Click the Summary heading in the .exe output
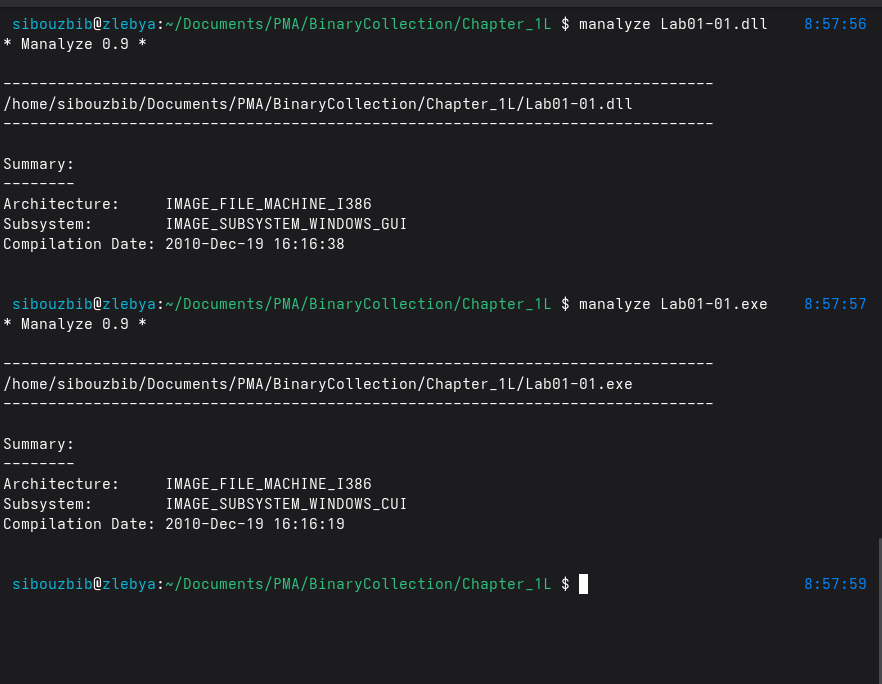This screenshot has height=684, width=882. point(39,444)
